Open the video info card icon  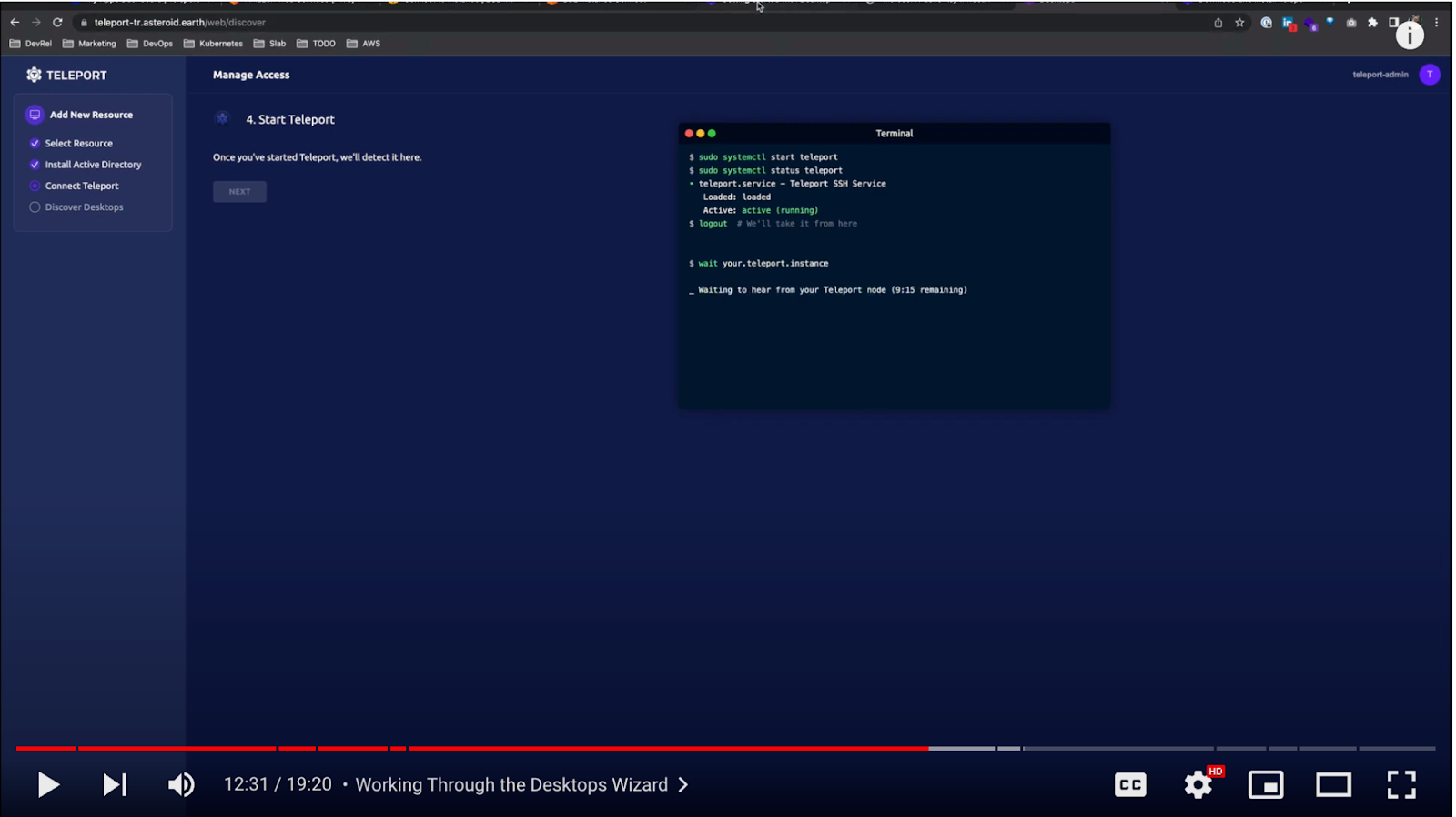pyautogui.click(x=1410, y=35)
